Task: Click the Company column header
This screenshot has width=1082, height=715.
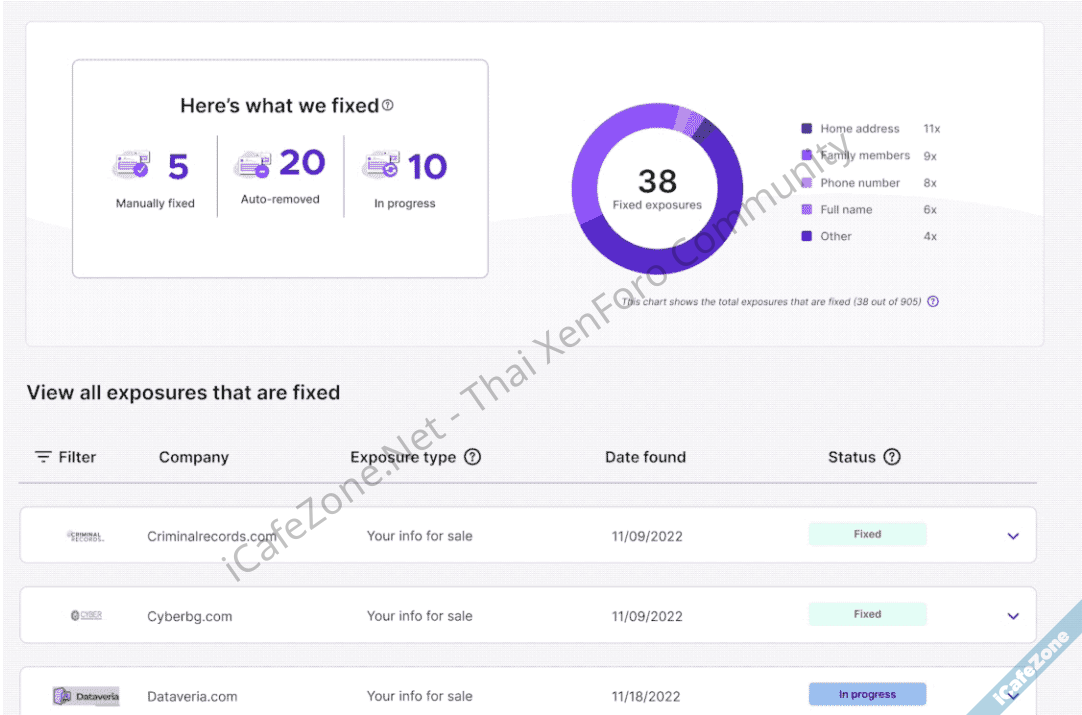Action: 194,457
